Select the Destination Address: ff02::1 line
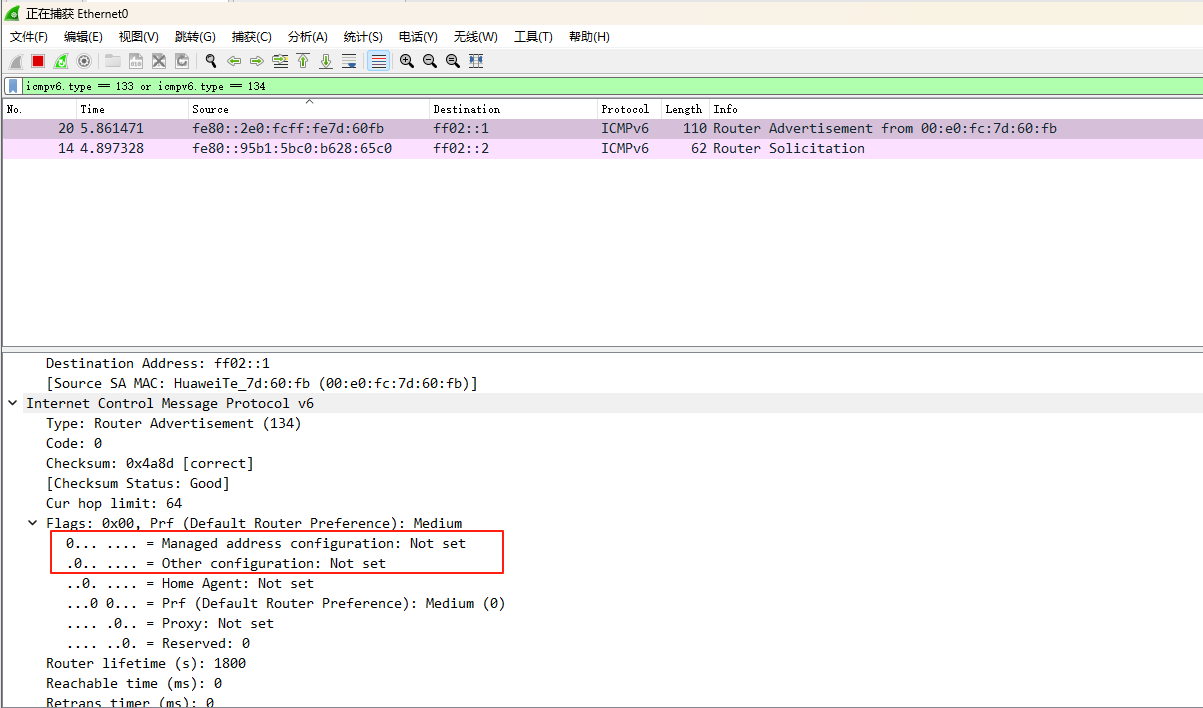Screen dimensions: 1203x708 tap(158, 363)
